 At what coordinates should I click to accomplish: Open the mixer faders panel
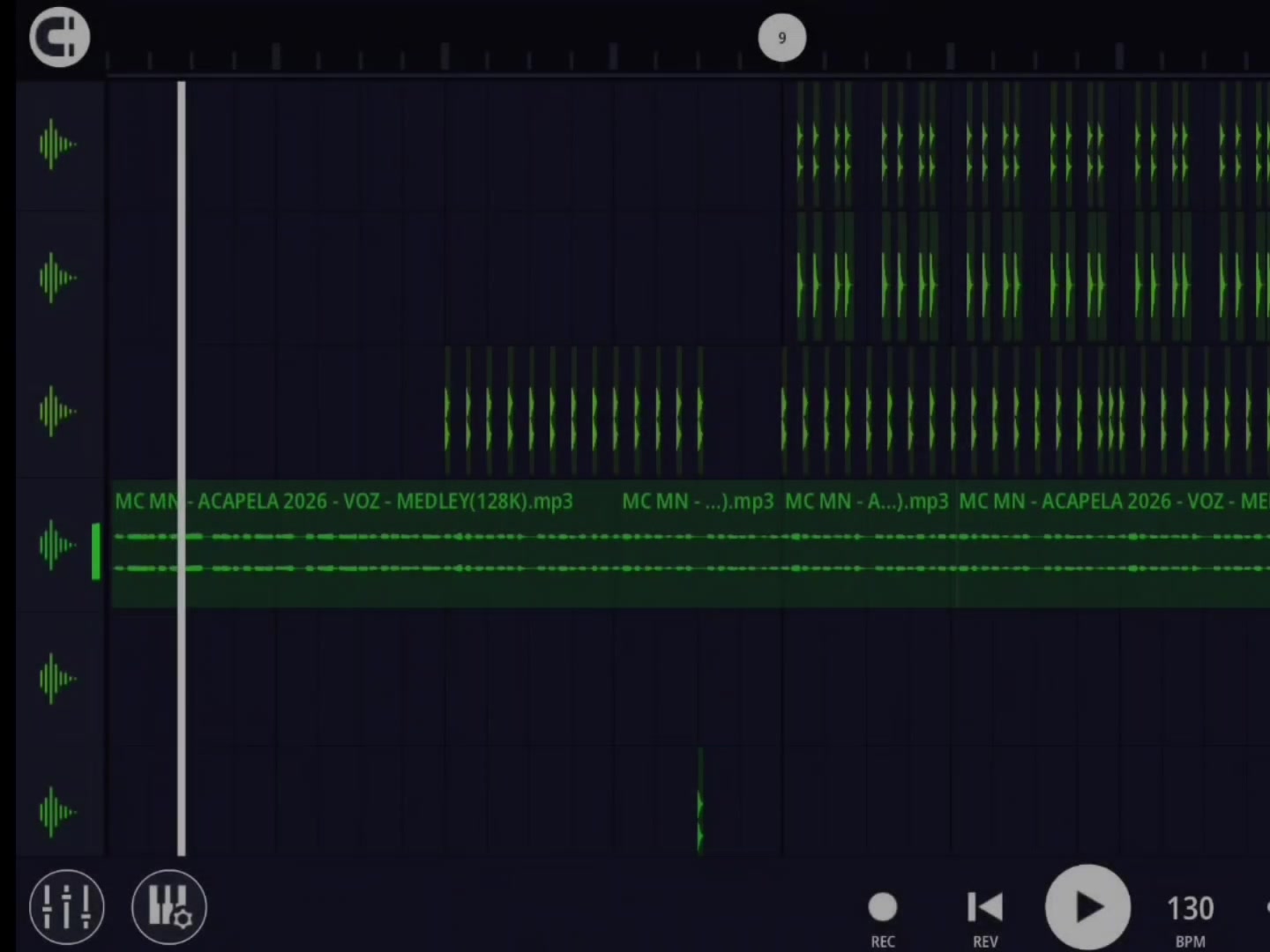[67, 906]
